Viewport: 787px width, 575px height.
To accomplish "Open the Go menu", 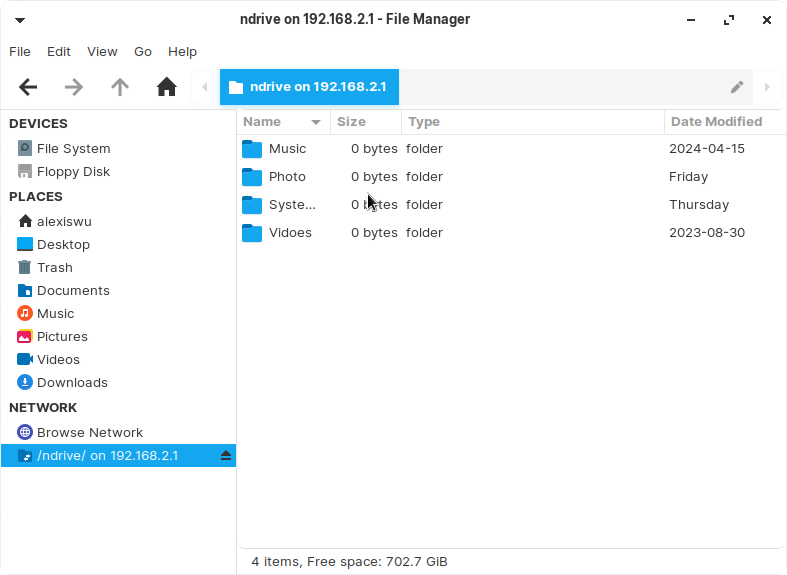I will 143,52.
